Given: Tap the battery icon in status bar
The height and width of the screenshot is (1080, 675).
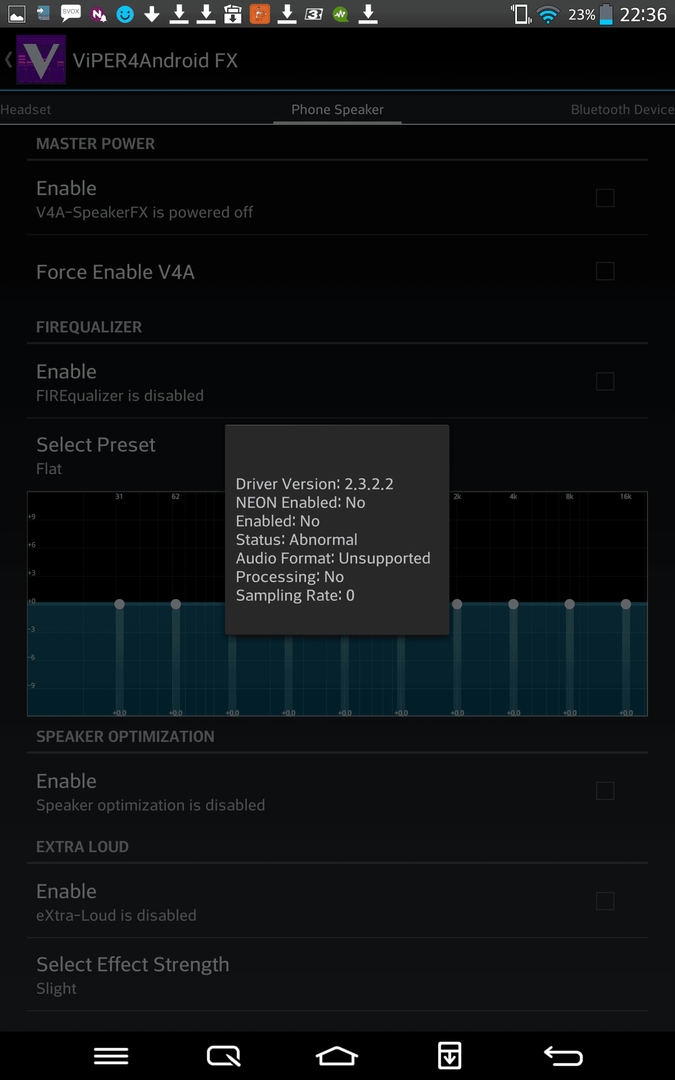Looking at the screenshot, I should pos(606,15).
